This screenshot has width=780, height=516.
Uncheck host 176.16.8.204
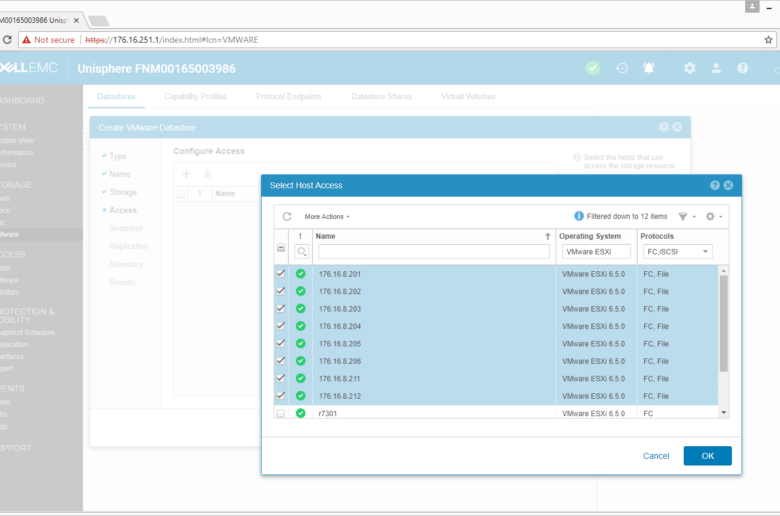click(x=281, y=326)
